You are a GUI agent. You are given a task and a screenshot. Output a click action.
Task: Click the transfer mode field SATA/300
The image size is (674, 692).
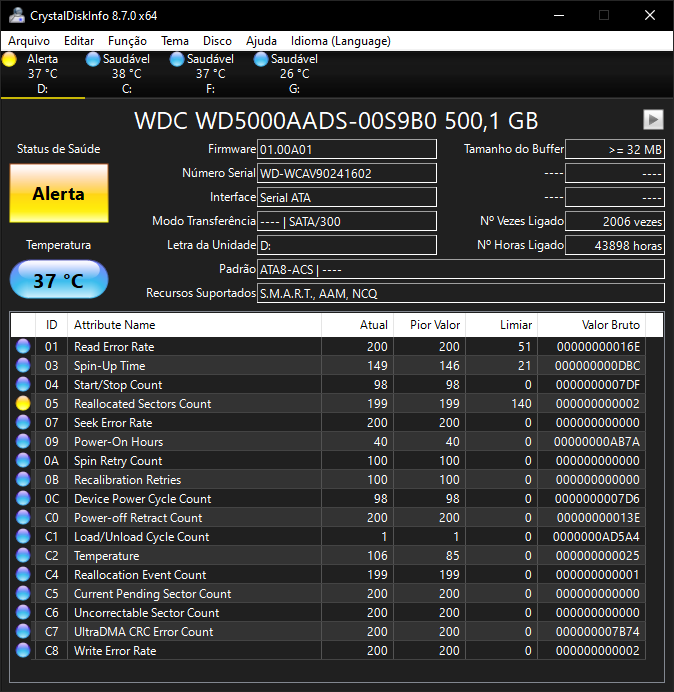point(347,221)
